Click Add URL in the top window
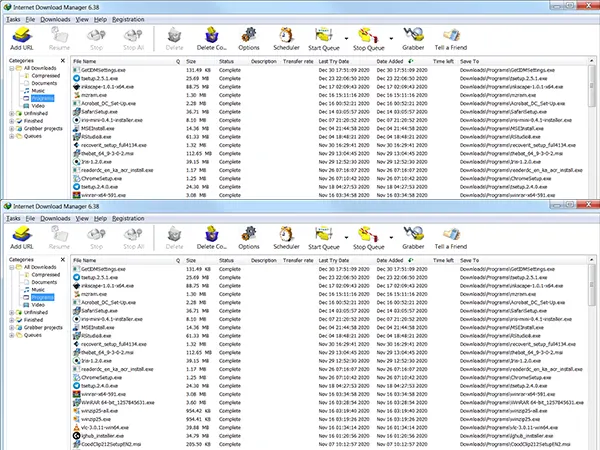Viewport: 600px width, 450px height. click(21, 40)
